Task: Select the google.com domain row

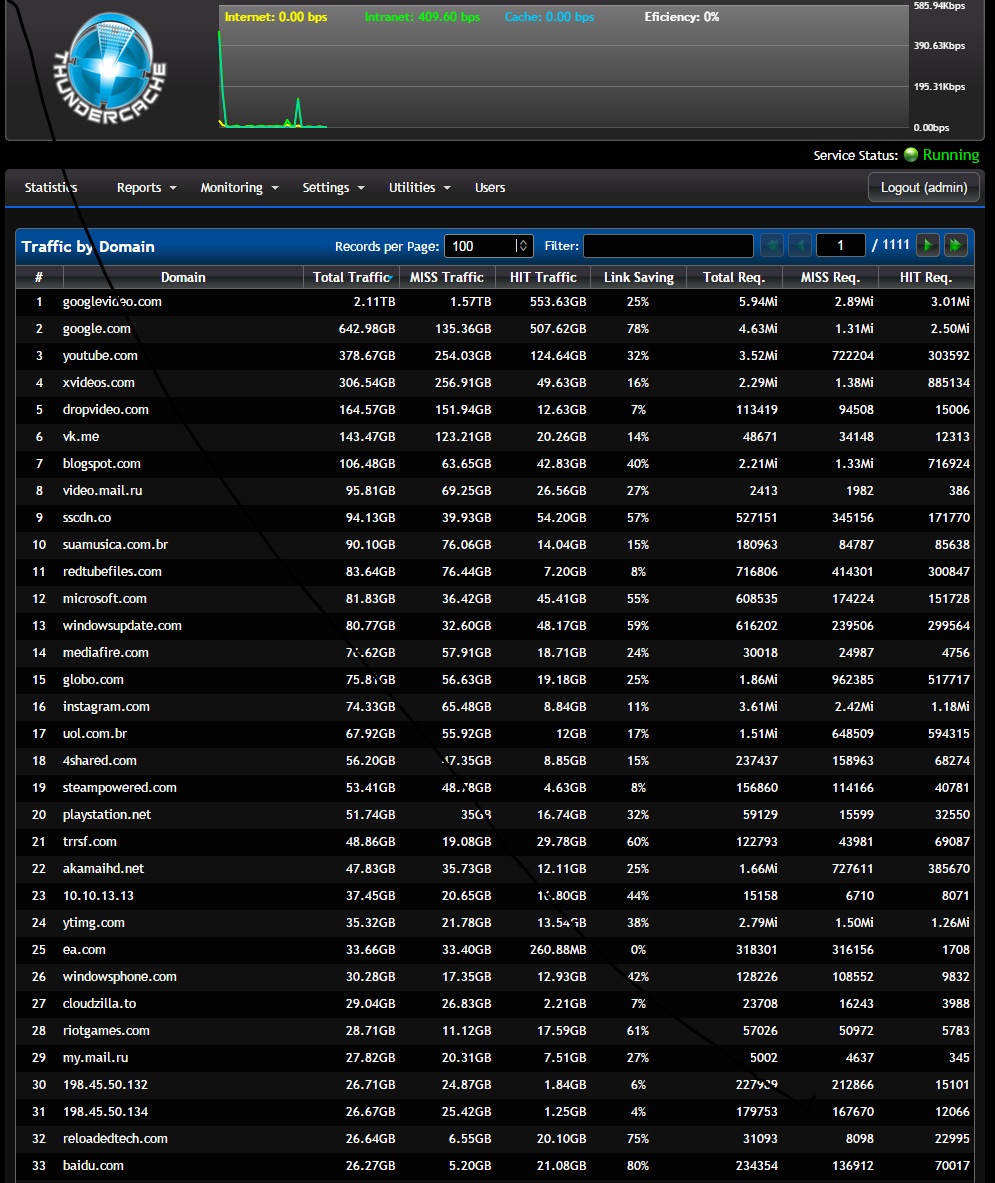Action: tap(494, 329)
